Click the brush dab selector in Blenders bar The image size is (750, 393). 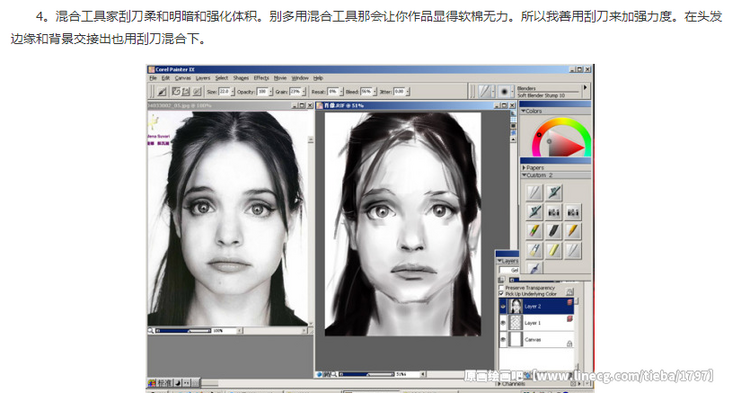pyautogui.click(x=504, y=91)
